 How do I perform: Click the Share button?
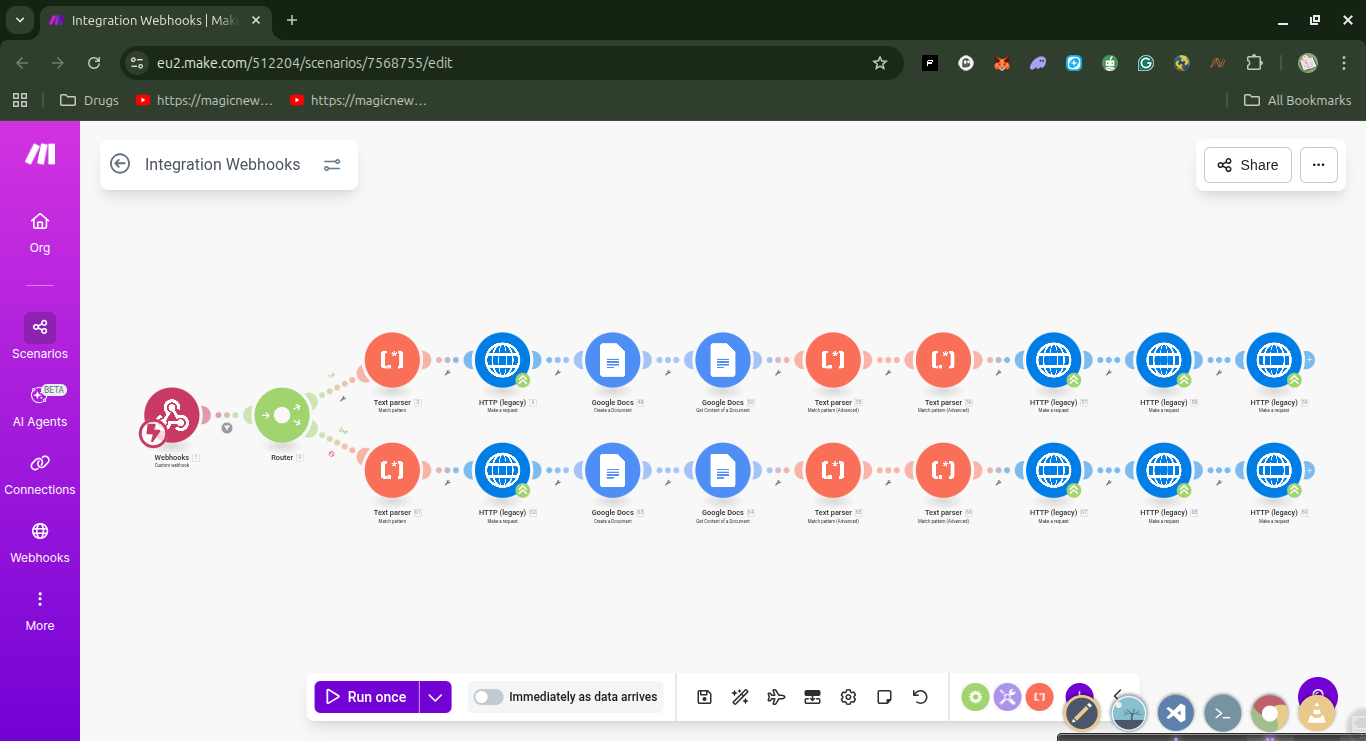(x=1247, y=165)
